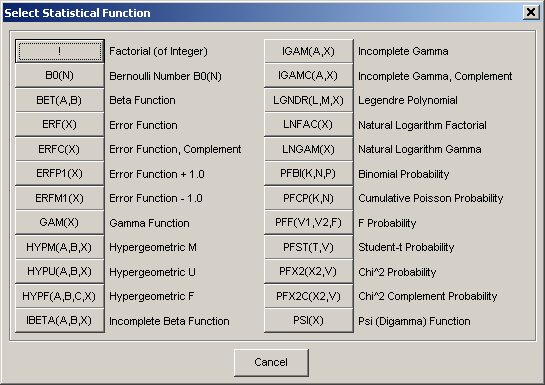Click the "Gamma Function" label
This screenshot has height=385, width=545.
(149, 223)
